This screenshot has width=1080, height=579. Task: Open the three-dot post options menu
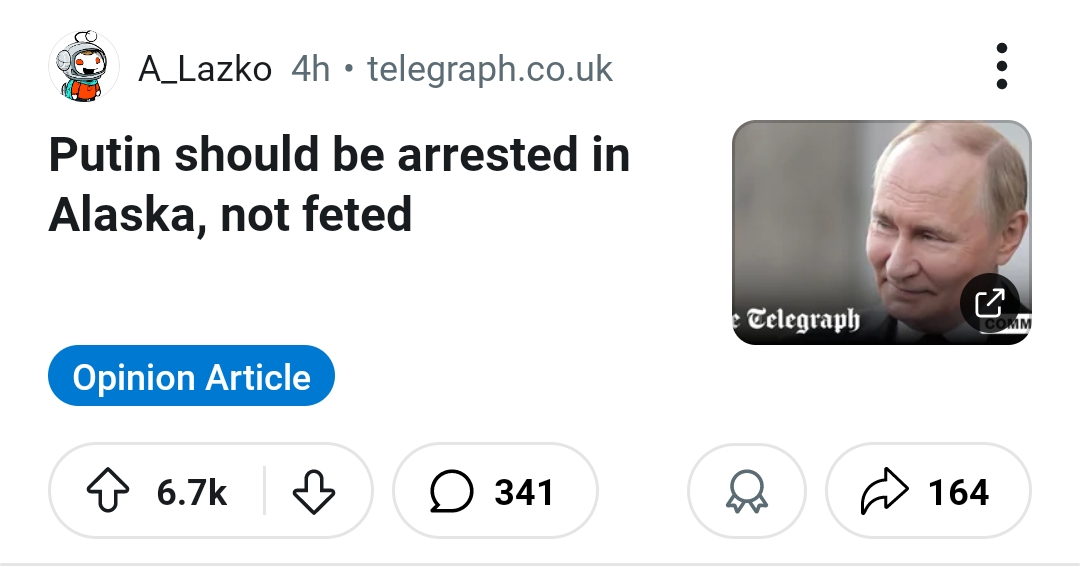tap(1002, 67)
